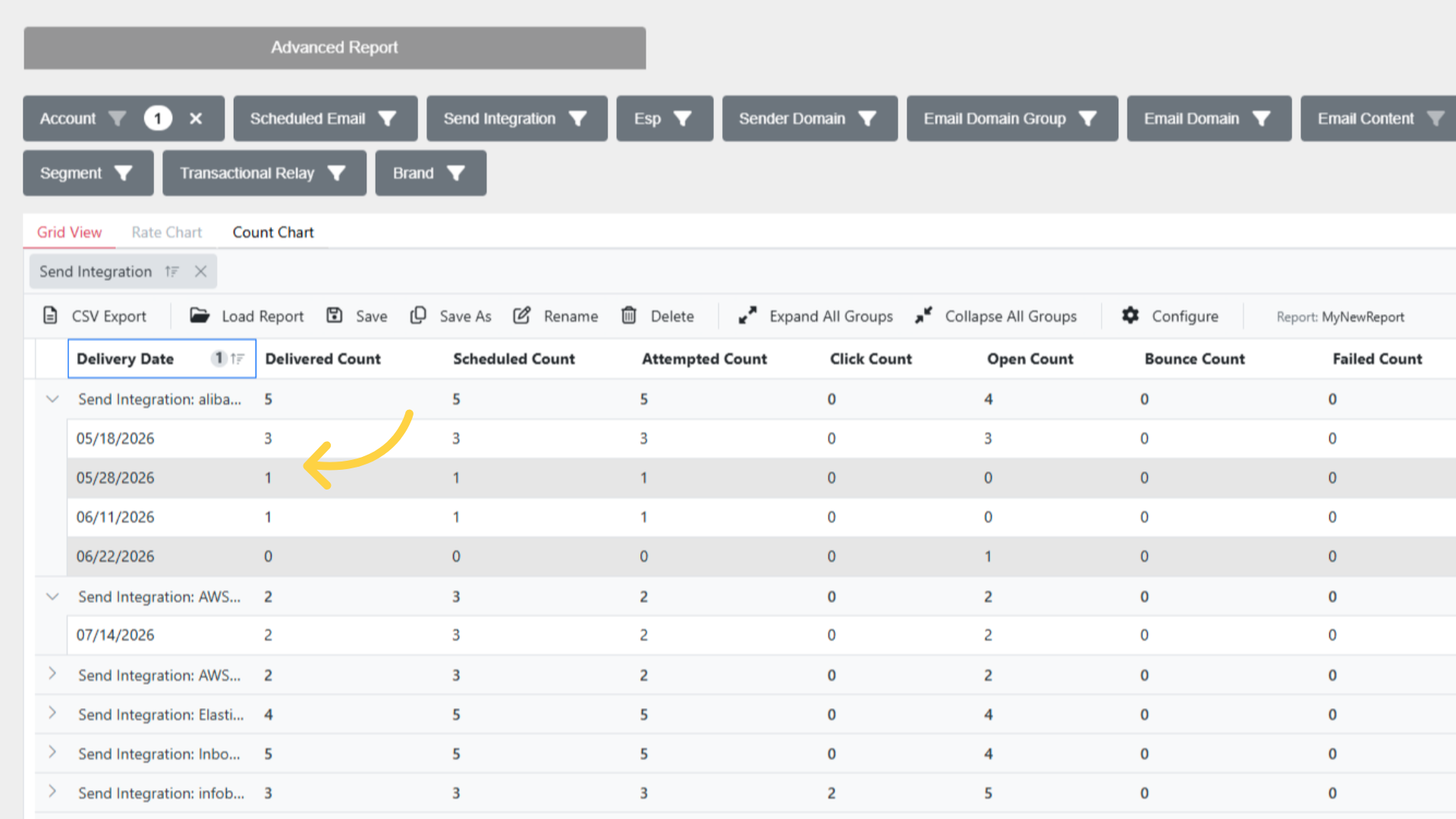Click the Save disk icon
This screenshot has height=819, width=1456.
click(335, 316)
